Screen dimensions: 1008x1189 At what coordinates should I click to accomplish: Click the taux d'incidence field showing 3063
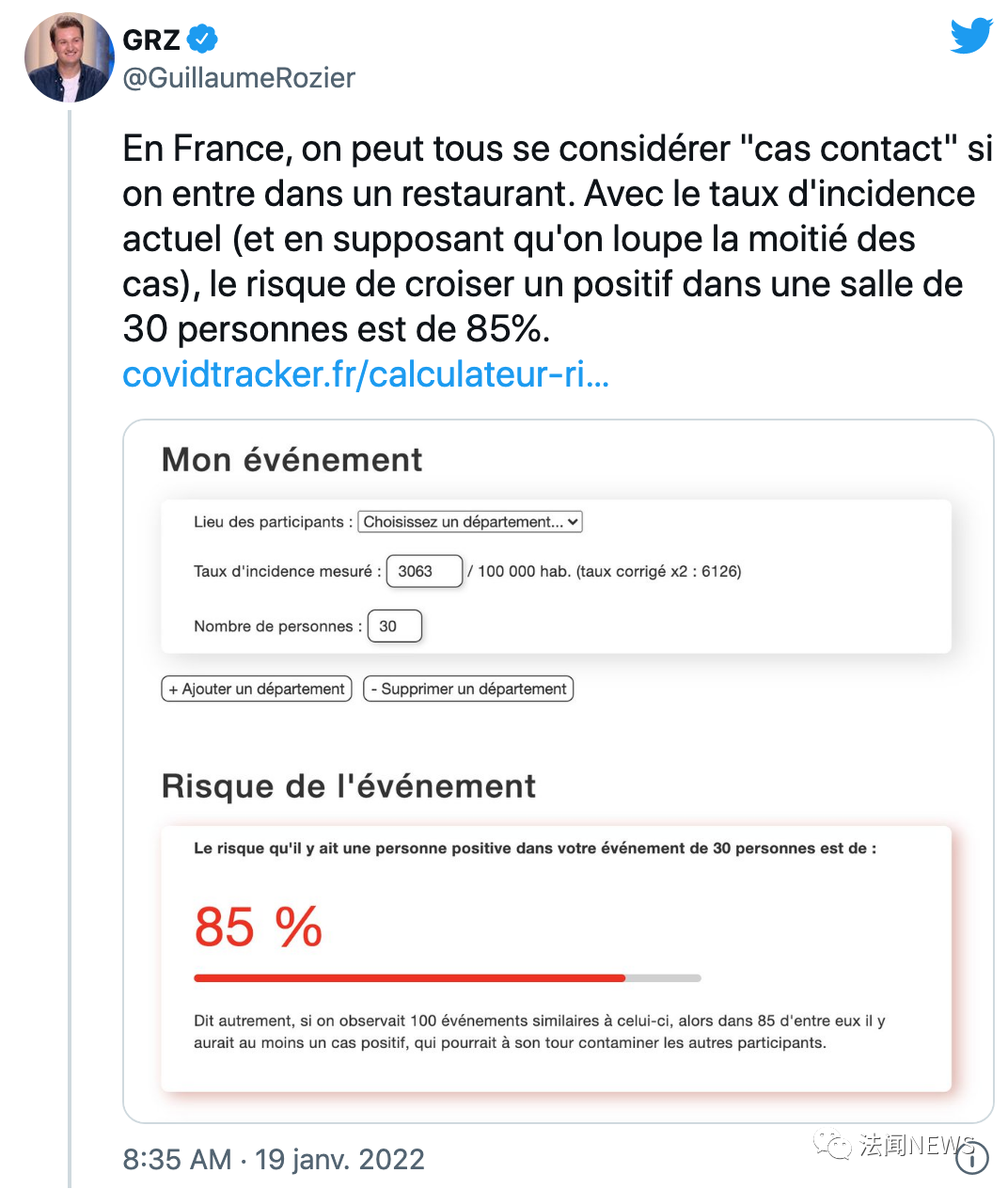tap(424, 571)
